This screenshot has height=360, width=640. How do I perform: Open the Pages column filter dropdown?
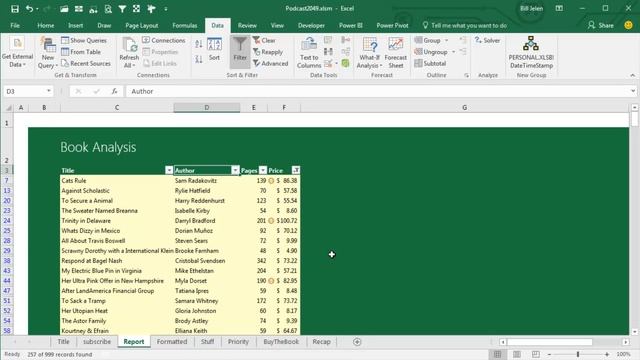[x=263, y=170]
